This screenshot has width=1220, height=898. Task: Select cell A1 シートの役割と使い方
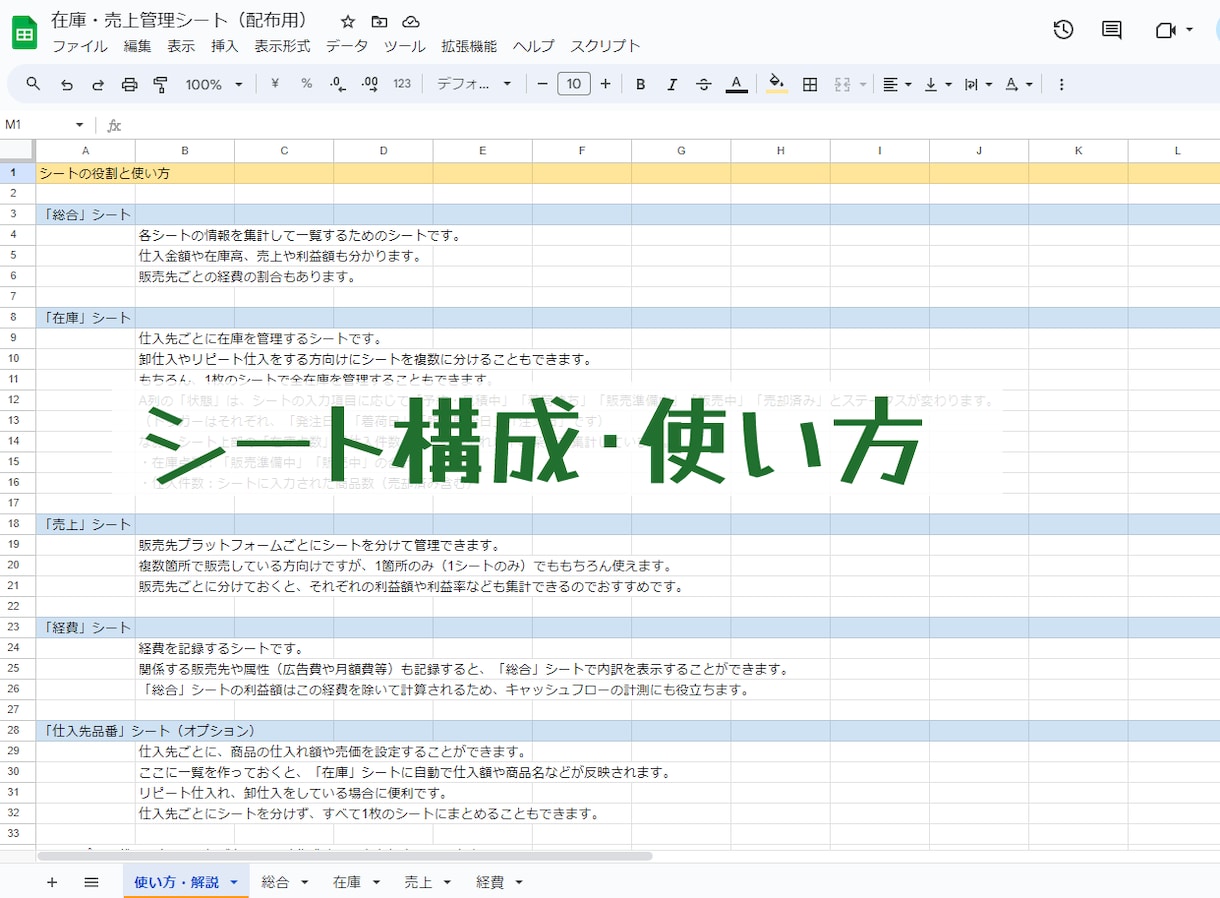pyautogui.click(x=86, y=173)
